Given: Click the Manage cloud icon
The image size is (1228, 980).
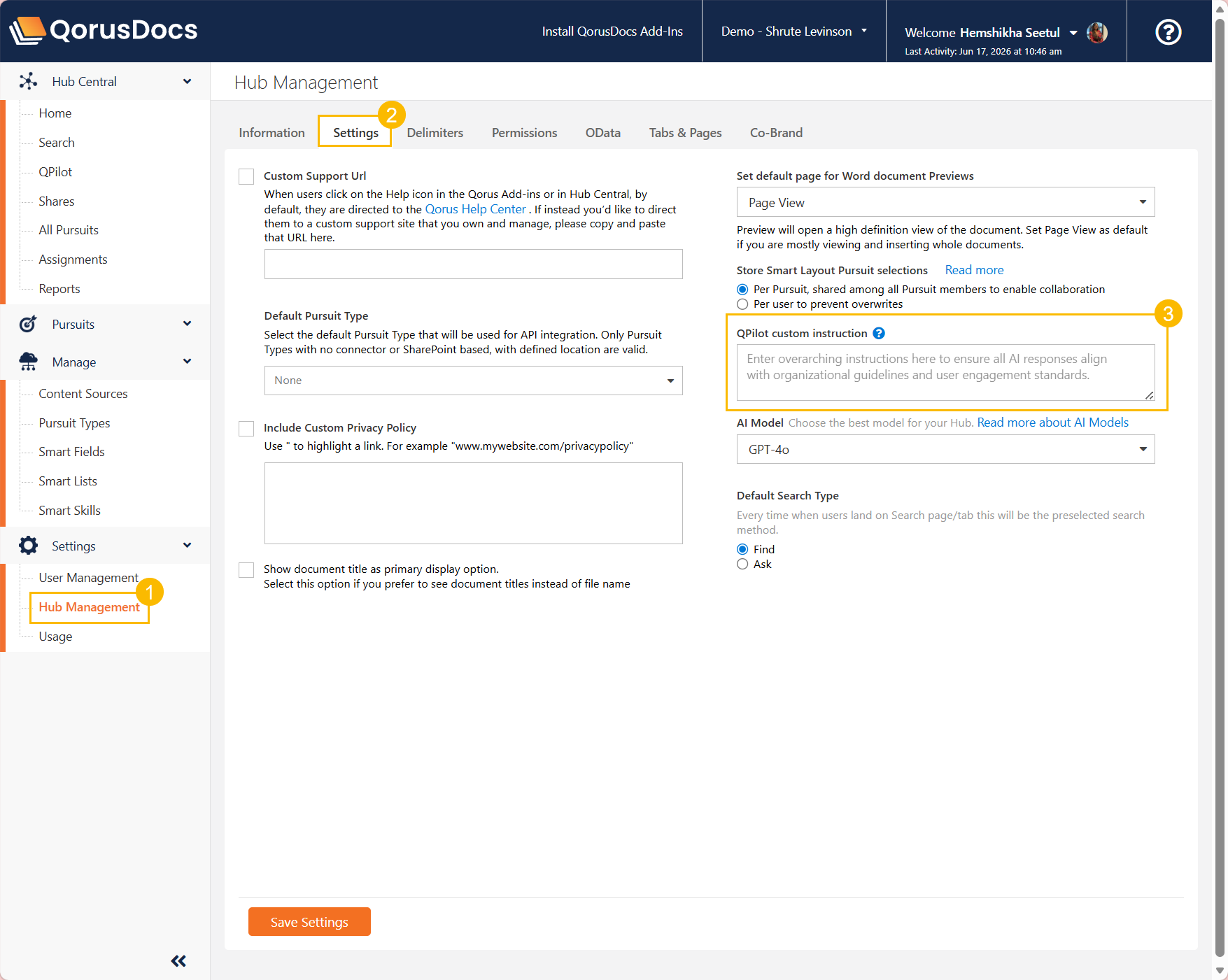Looking at the screenshot, I should (x=28, y=362).
